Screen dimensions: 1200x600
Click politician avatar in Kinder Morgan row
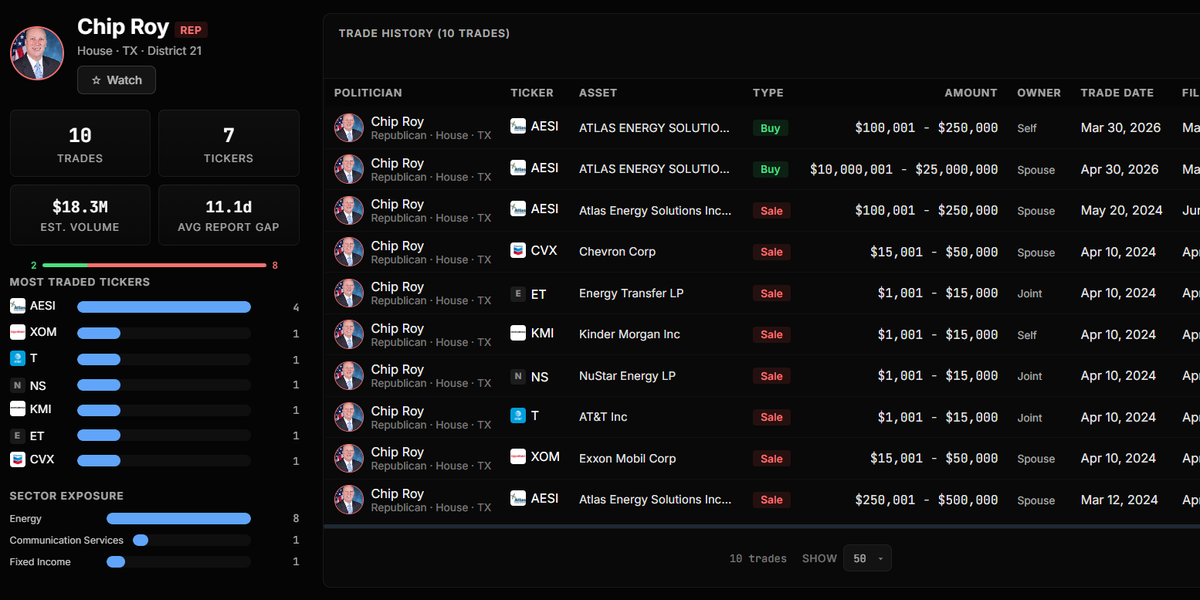[x=349, y=335]
